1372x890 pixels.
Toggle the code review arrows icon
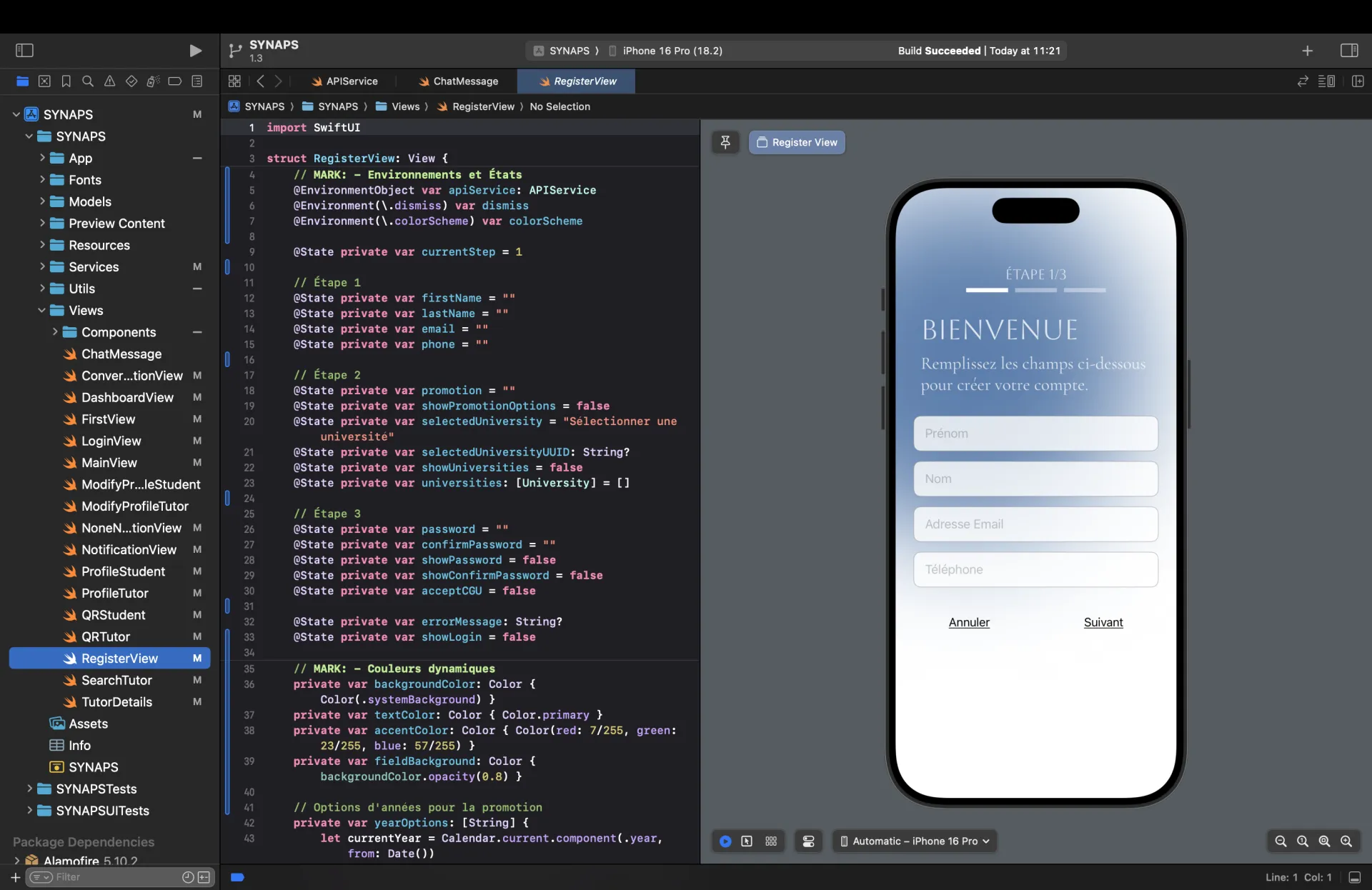[x=1303, y=81]
